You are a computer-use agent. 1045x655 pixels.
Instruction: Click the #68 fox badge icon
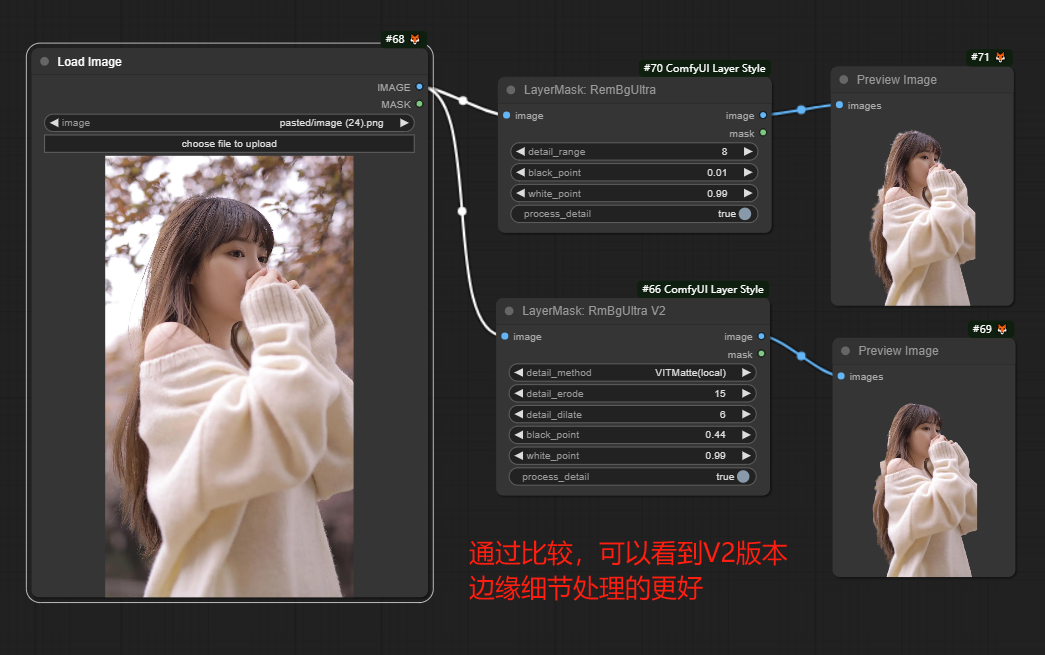click(415, 39)
